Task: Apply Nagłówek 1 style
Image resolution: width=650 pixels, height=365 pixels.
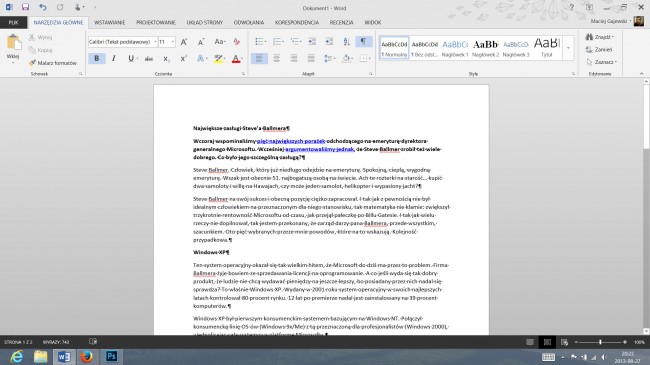Action: pos(455,48)
